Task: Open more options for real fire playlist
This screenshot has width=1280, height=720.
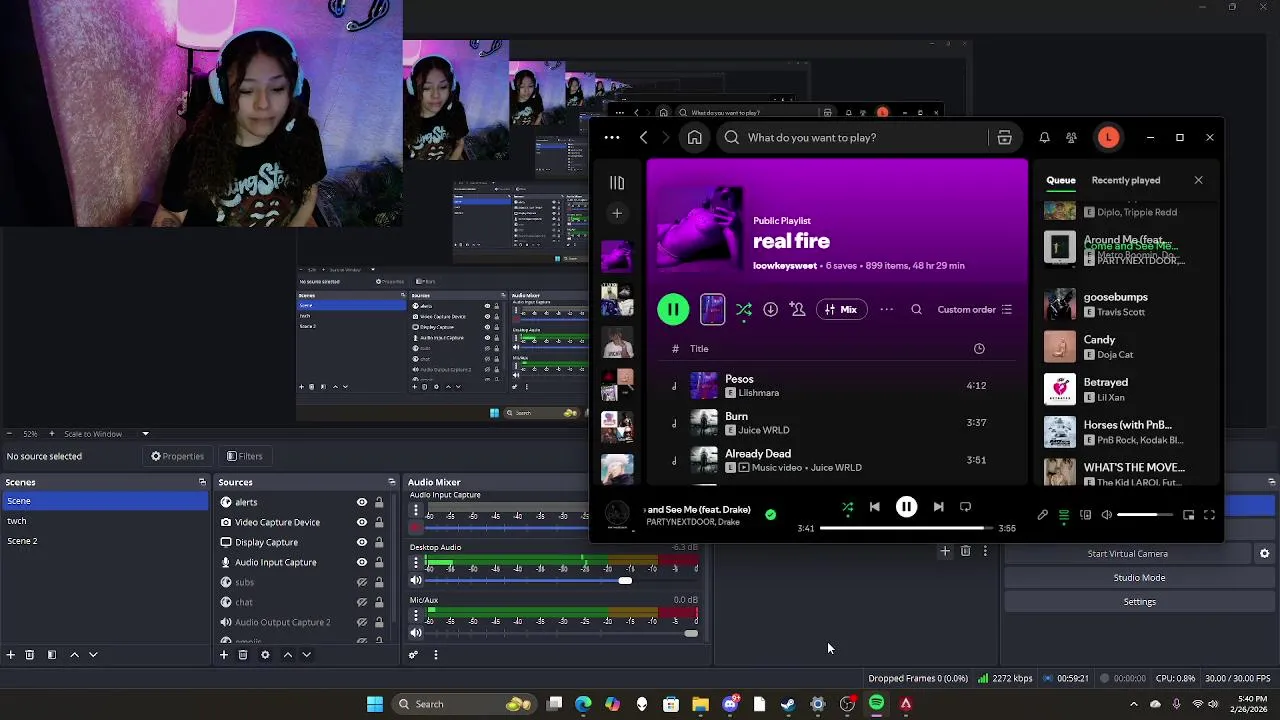Action: (x=887, y=310)
